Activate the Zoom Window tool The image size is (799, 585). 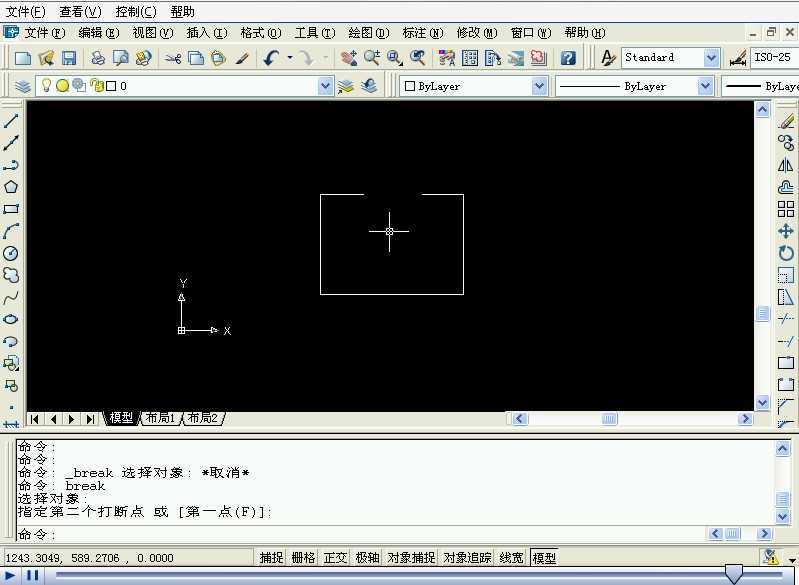394,58
